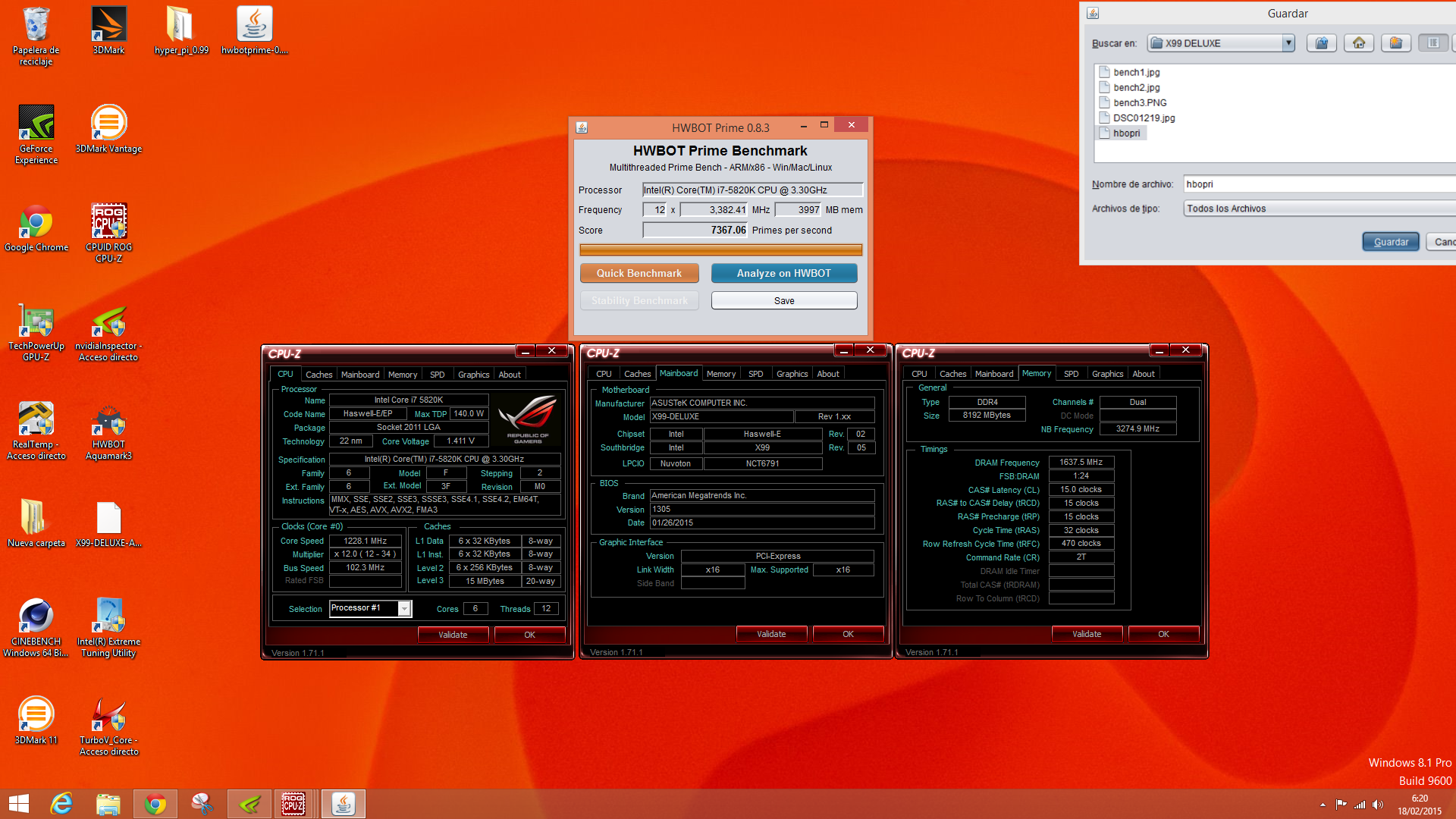Image resolution: width=1456 pixels, height=819 pixels.
Task: Click the Up One Level folder icon
Action: click(x=1322, y=43)
